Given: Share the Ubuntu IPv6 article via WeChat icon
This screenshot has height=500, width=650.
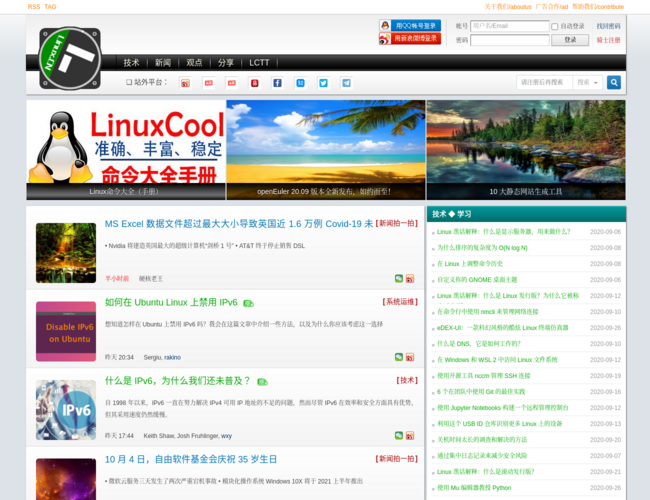Looking at the screenshot, I should click(x=399, y=357).
